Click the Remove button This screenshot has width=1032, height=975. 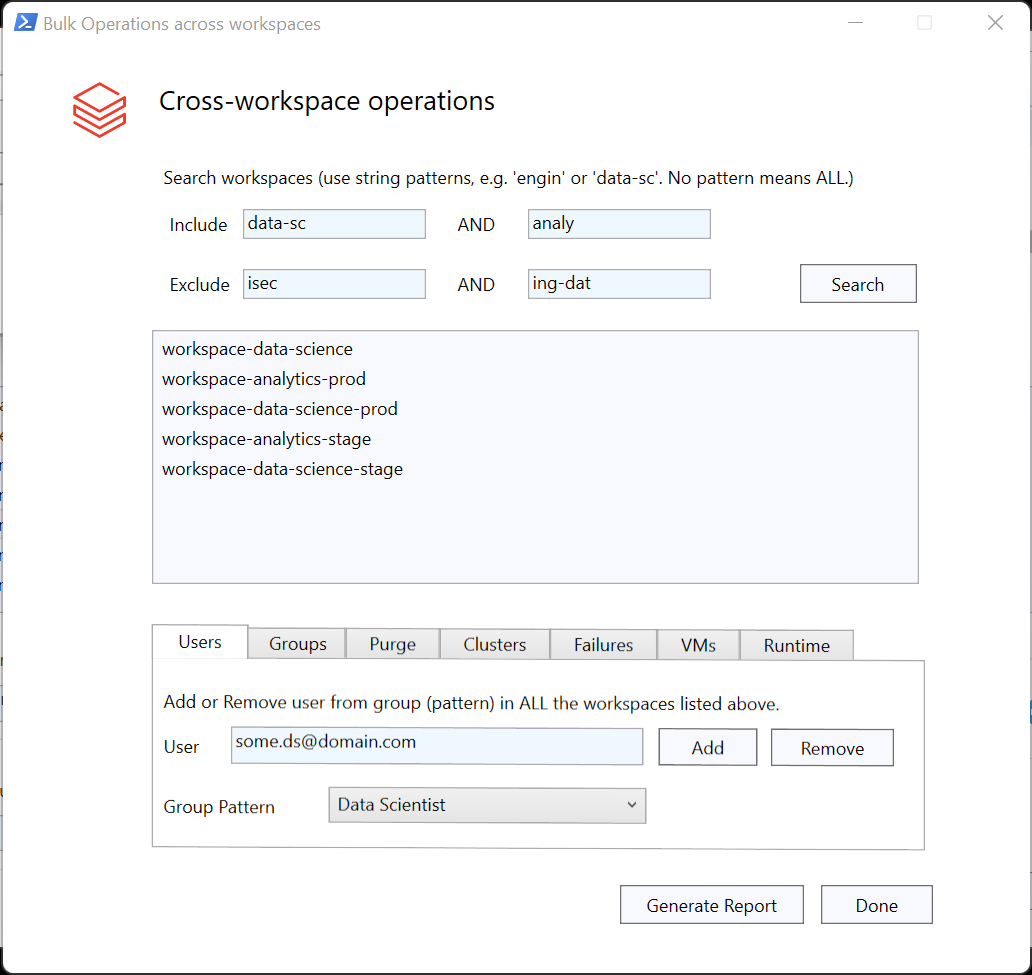[x=832, y=747]
